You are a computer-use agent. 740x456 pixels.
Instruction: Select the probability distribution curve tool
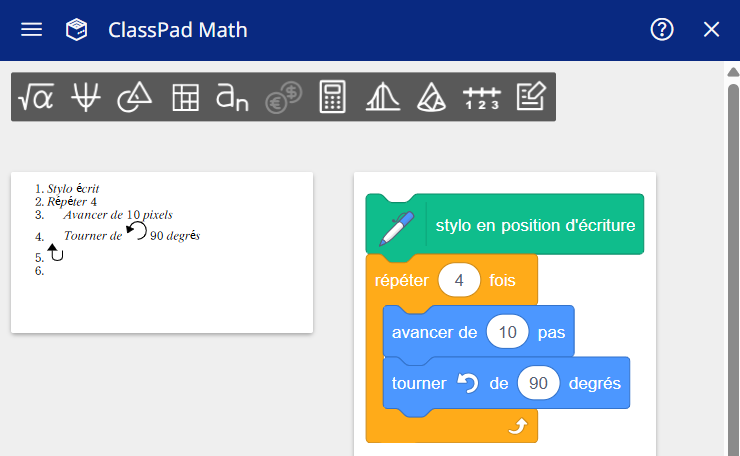383,97
